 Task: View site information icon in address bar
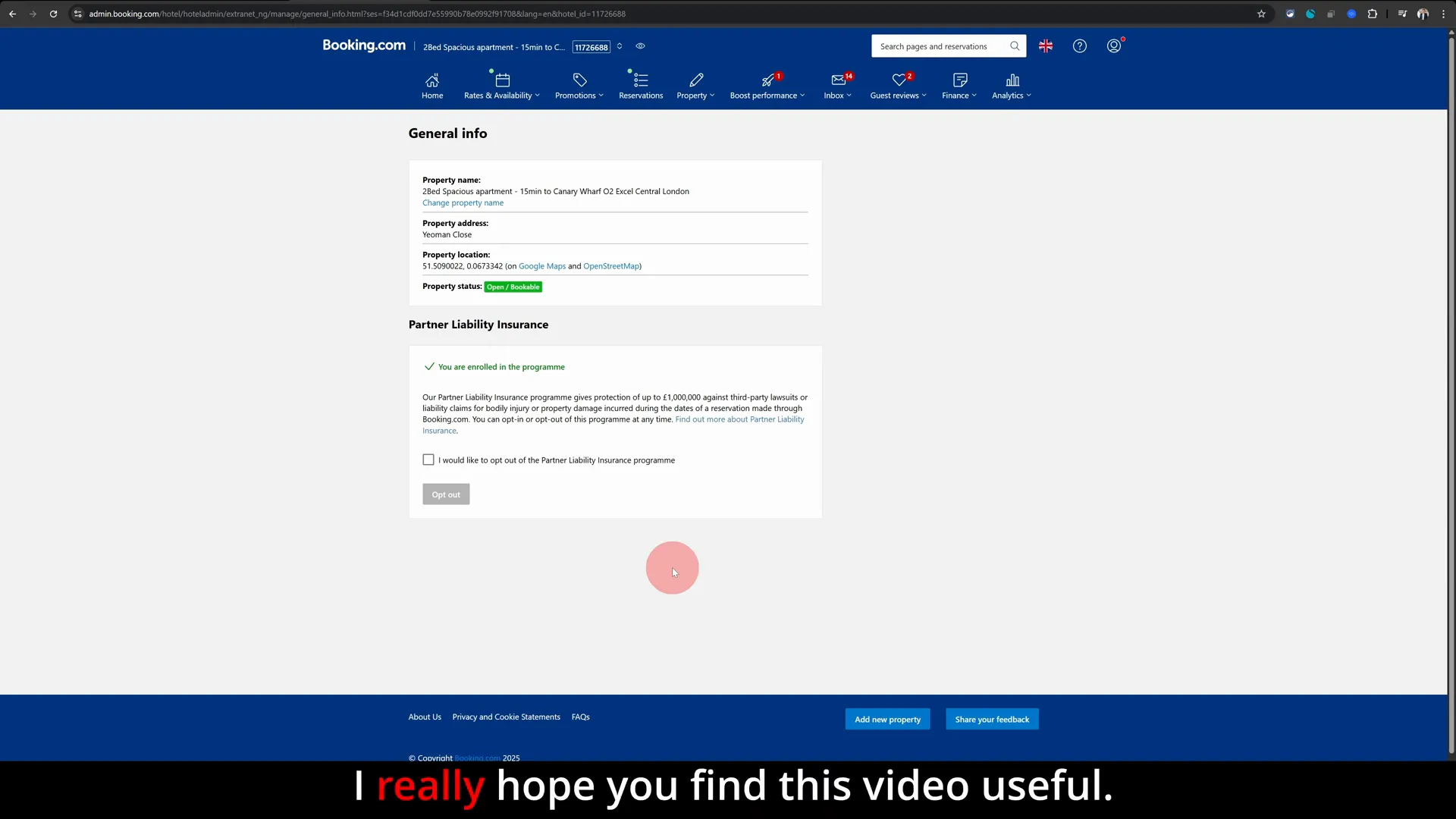point(77,14)
